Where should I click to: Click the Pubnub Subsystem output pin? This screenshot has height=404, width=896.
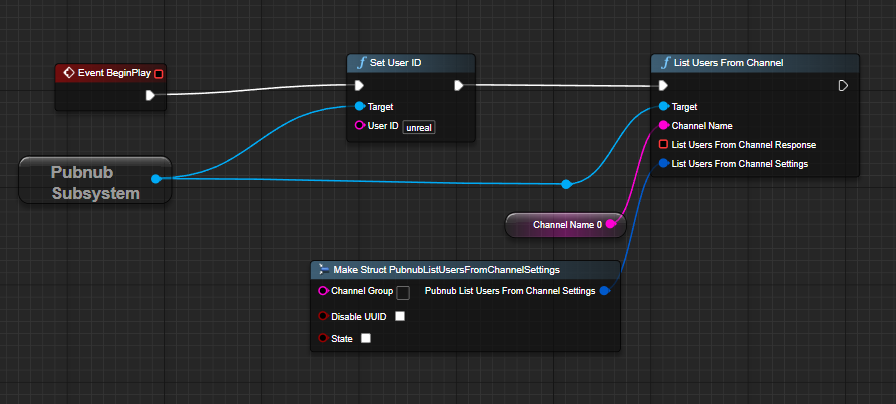pyautogui.click(x=156, y=179)
